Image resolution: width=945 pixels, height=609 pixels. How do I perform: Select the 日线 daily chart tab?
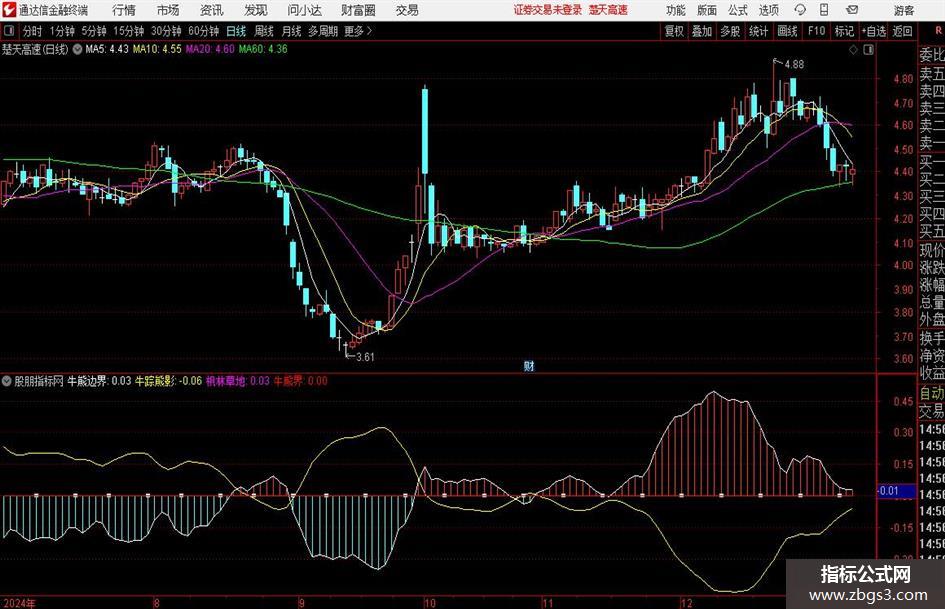[x=236, y=31]
